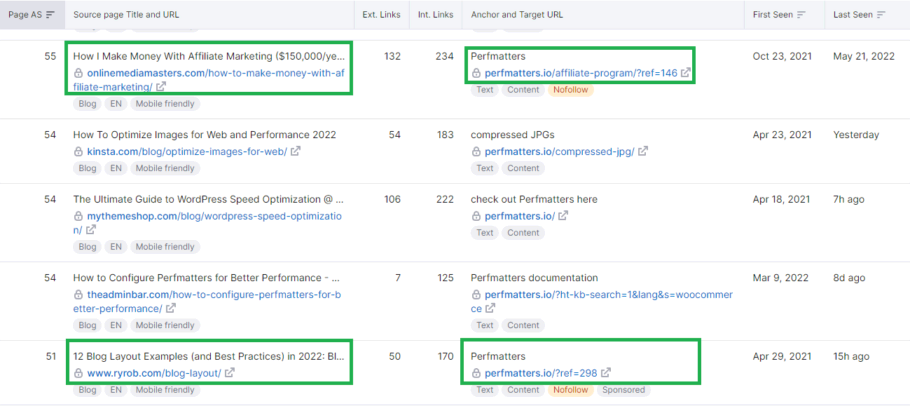Click Nofollow tag in ryrob row
Image resolution: width=910 pixels, height=406 pixels.
tap(570, 390)
